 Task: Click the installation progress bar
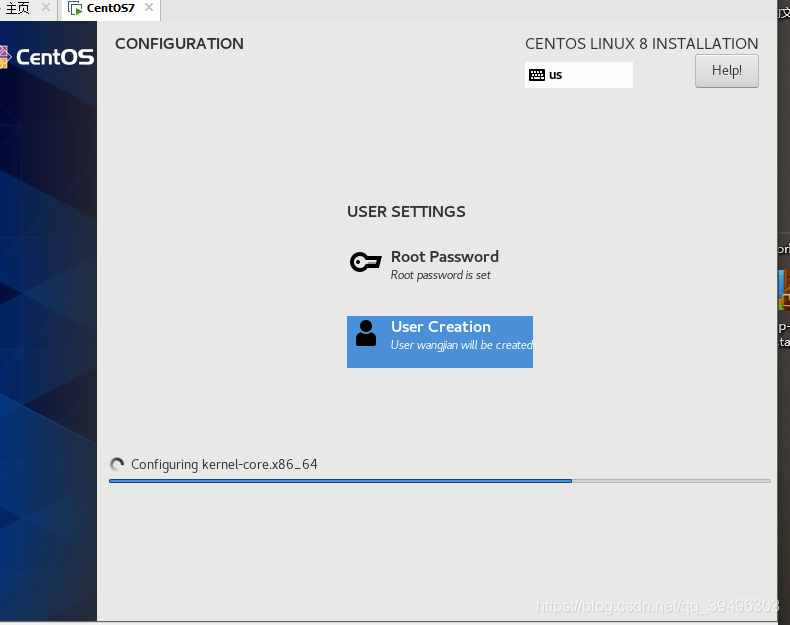coord(439,481)
